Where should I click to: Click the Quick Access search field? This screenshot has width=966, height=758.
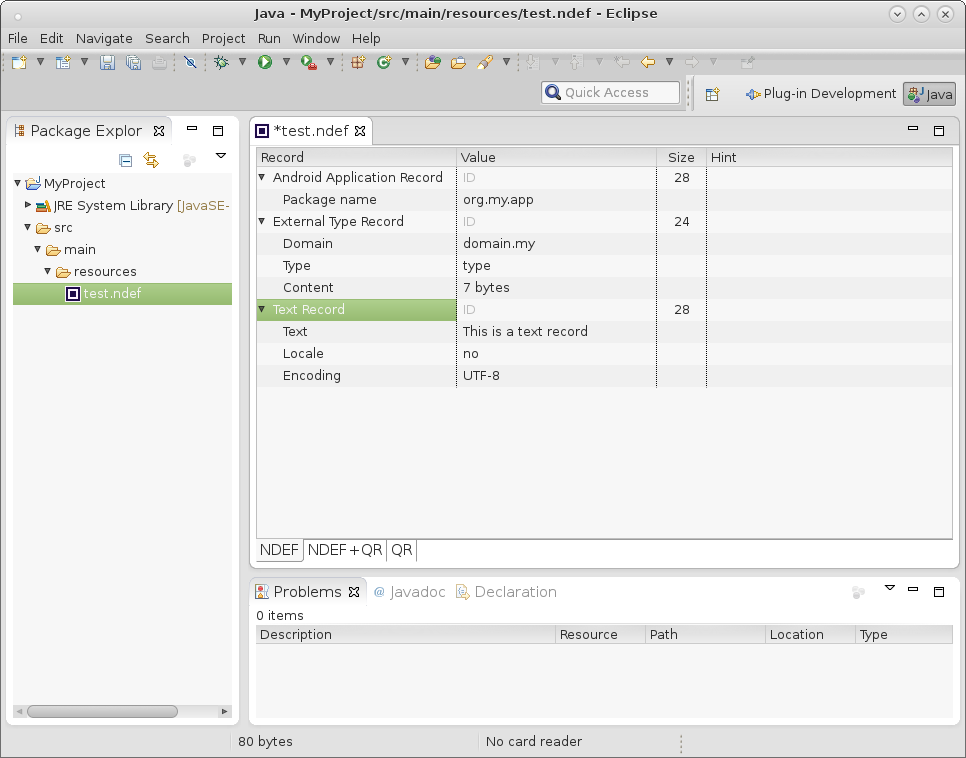click(x=611, y=92)
